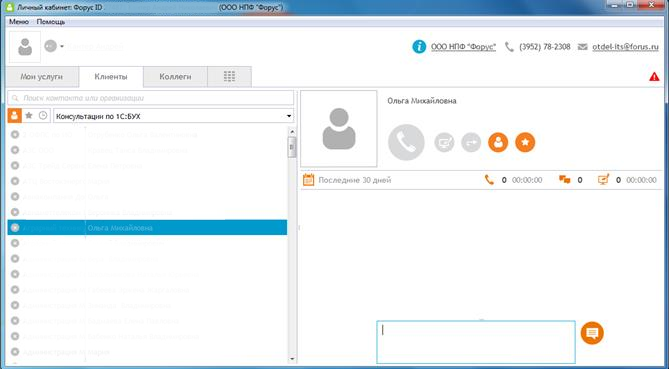This screenshot has height=369, width=669.
Task: Call Ольга Михайловна with the large phone button
Action: (x=406, y=142)
